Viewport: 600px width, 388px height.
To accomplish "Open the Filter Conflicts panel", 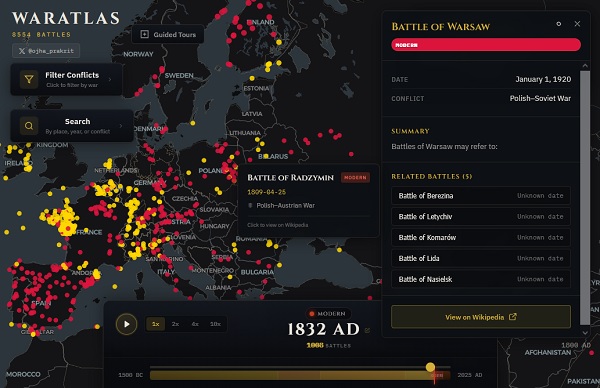I will click(67, 80).
